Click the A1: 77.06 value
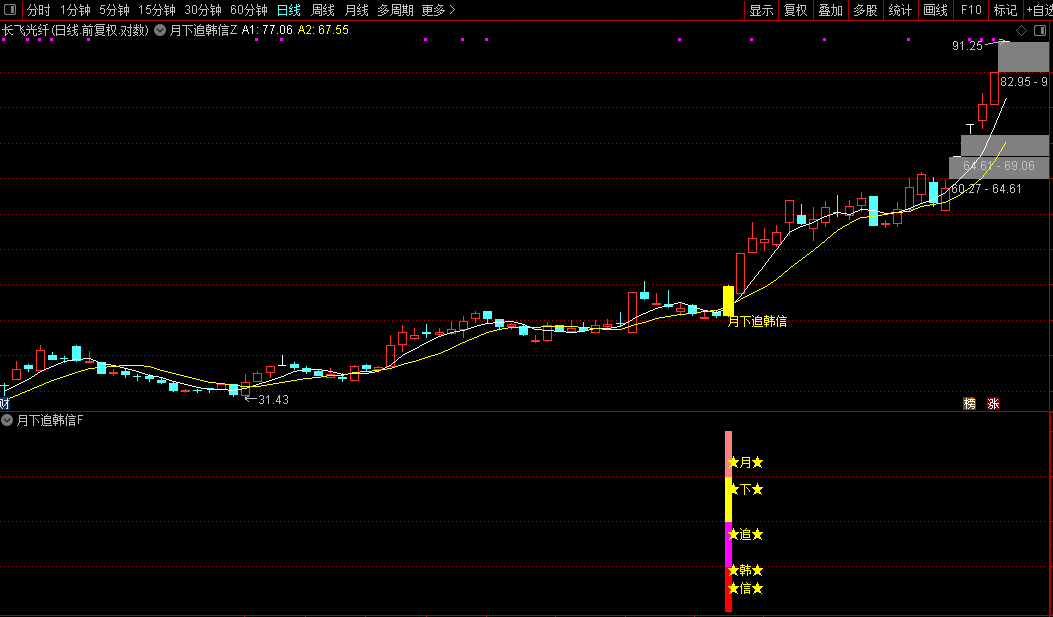This screenshot has width=1053, height=617. tap(267, 30)
